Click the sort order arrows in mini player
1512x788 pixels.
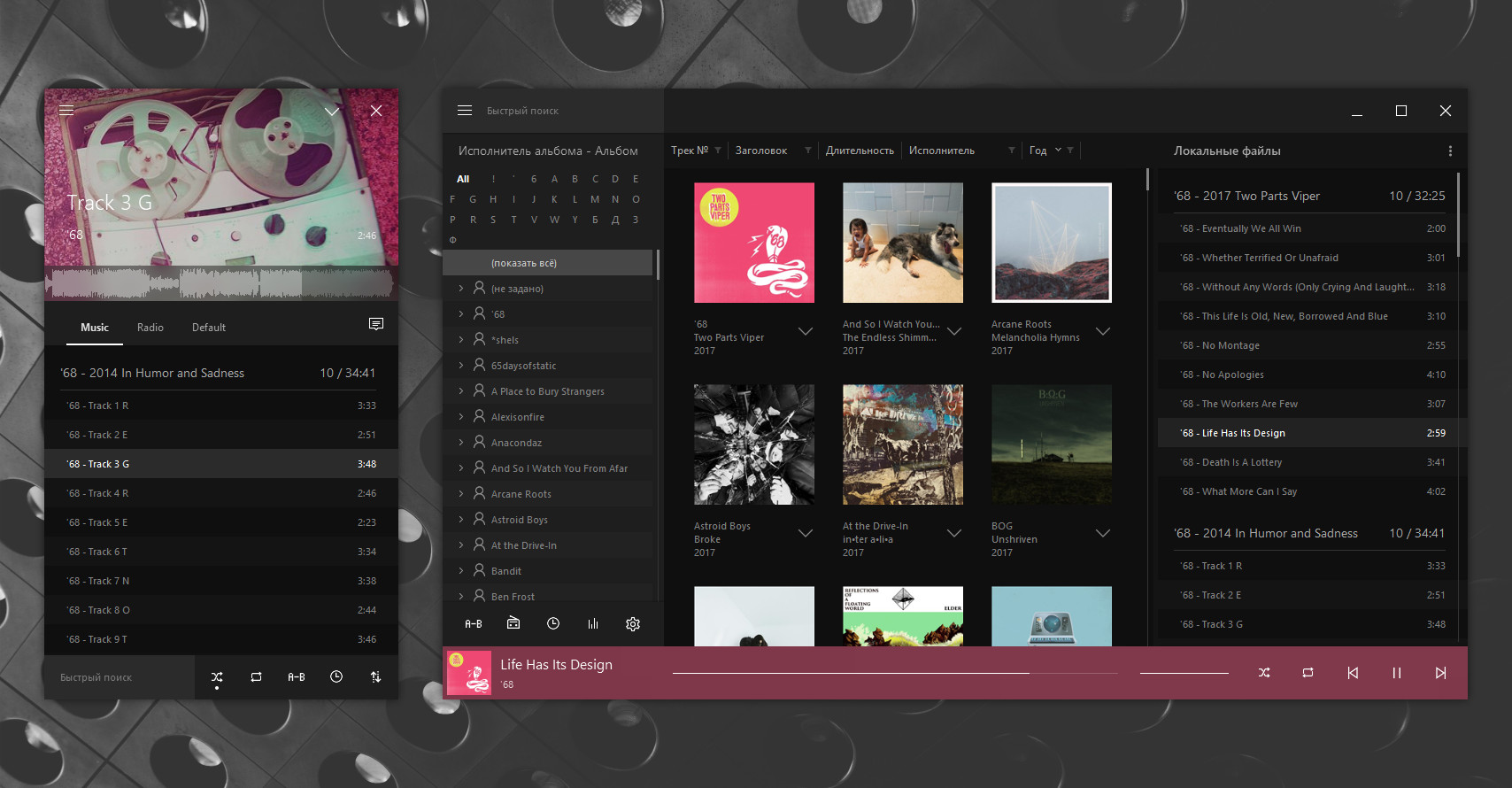(375, 677)
